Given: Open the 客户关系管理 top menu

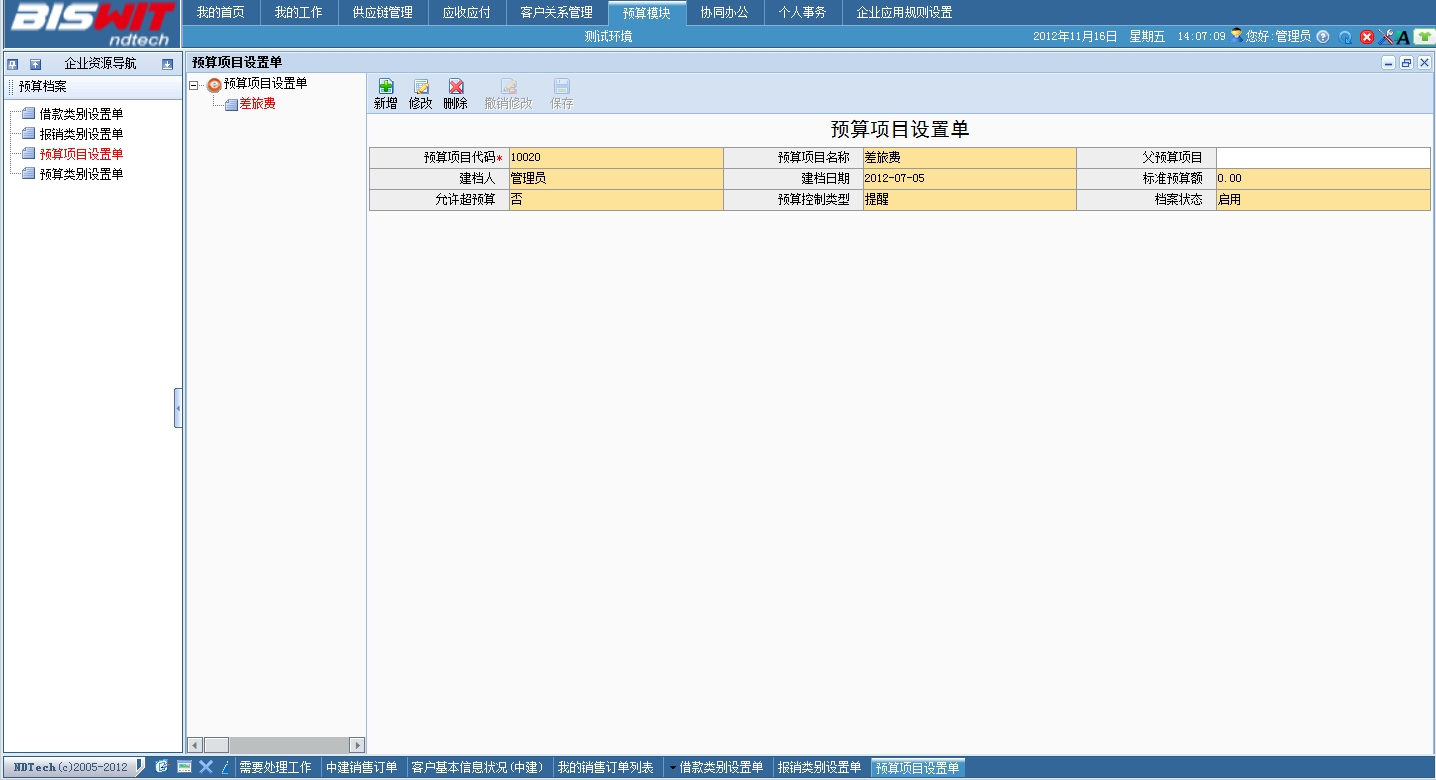Looking at the screenshot, I should point(557,13).
